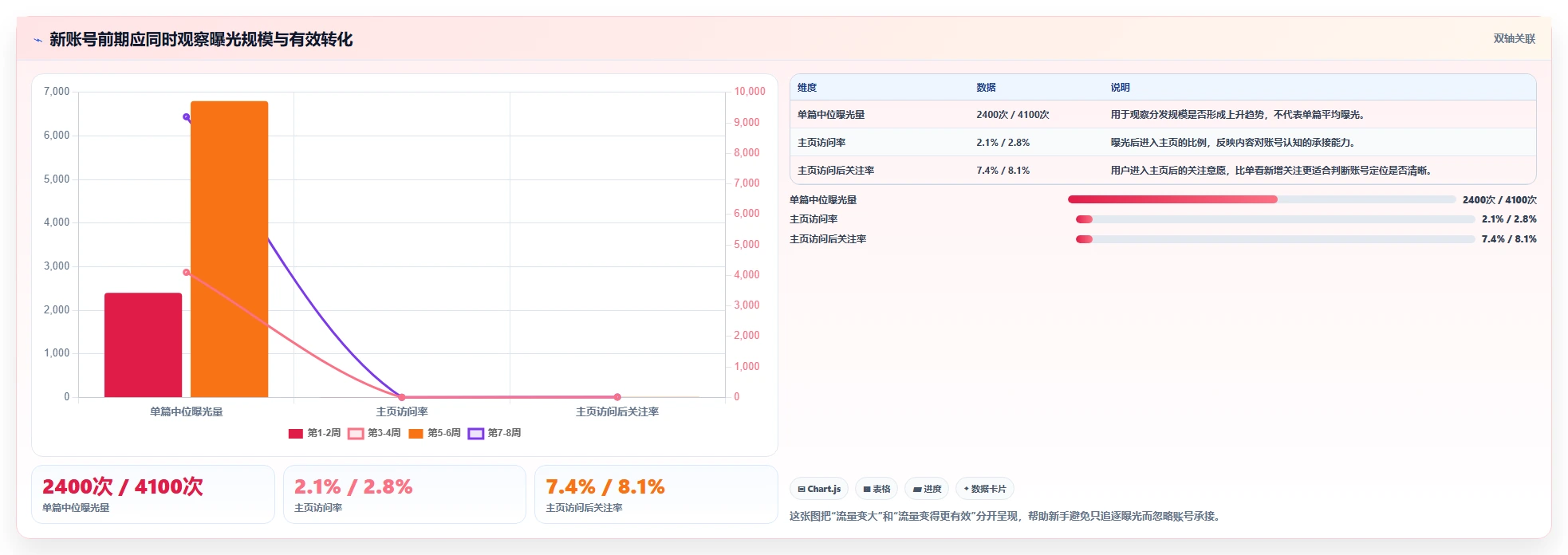Click the 单篇中位曝光量 progress bar

[x=1262, y=199]
